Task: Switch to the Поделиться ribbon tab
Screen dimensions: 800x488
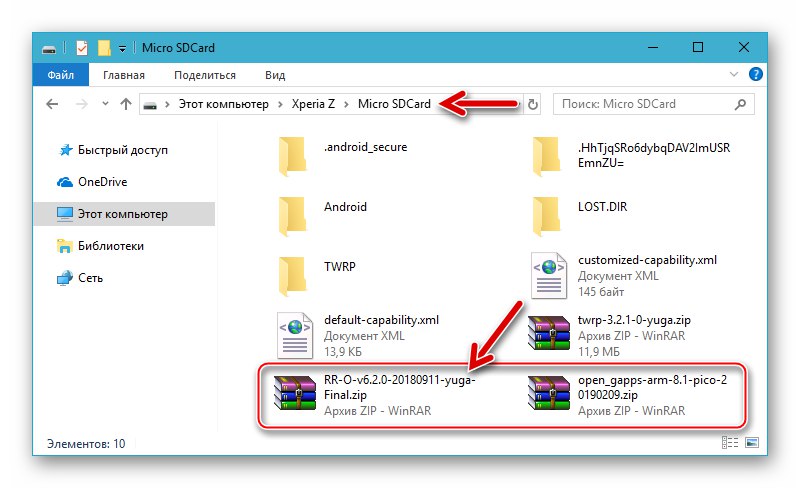Action: [x=205, y=75]
